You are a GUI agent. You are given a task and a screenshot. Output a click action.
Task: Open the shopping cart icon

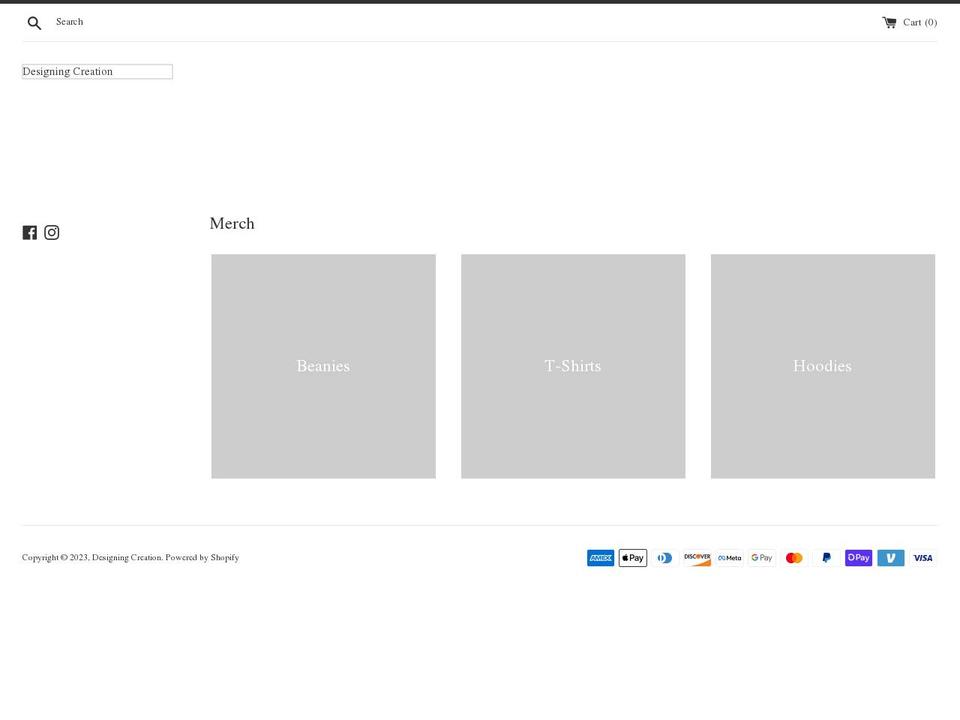tap(889, 21)
